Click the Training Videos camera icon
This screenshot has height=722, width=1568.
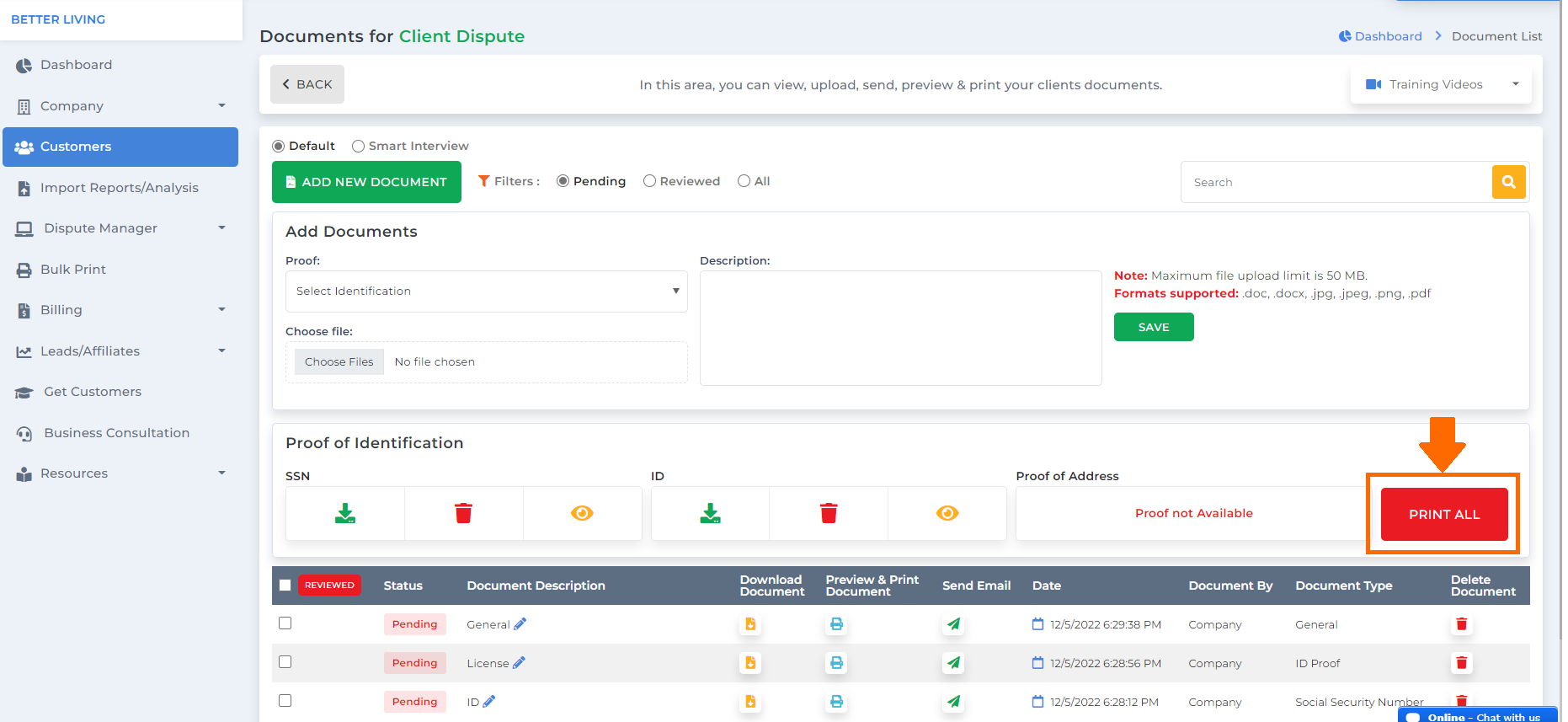1373,84
